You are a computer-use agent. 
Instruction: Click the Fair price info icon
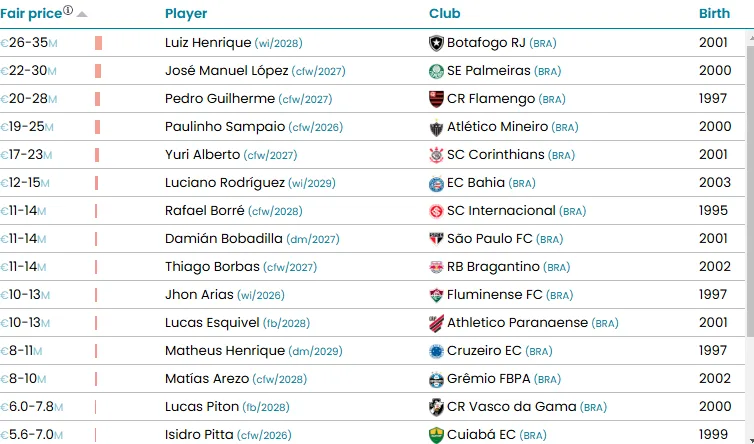coord(68,11)
